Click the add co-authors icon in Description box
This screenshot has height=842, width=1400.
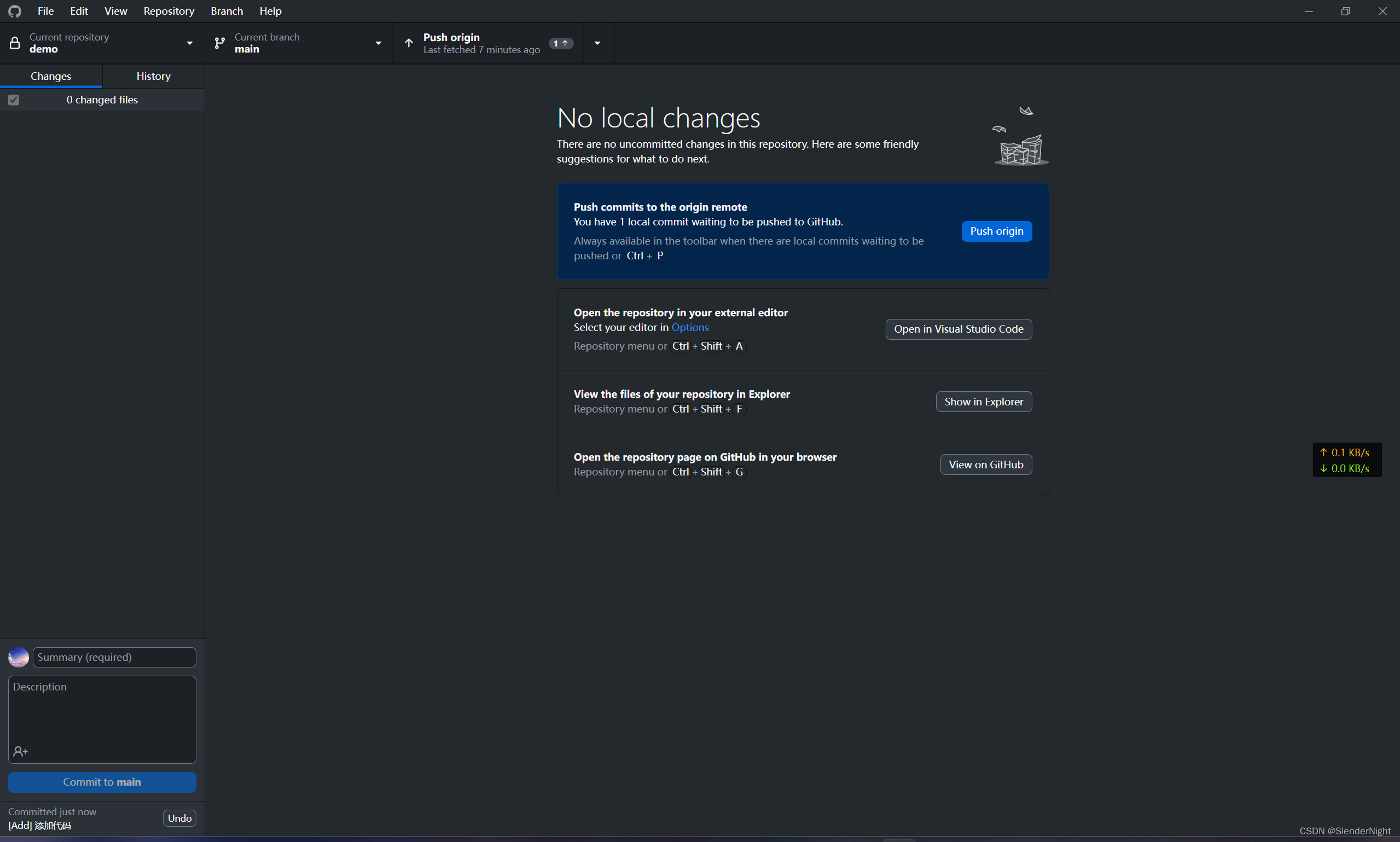pyautogui.click(x=20, y=751)
